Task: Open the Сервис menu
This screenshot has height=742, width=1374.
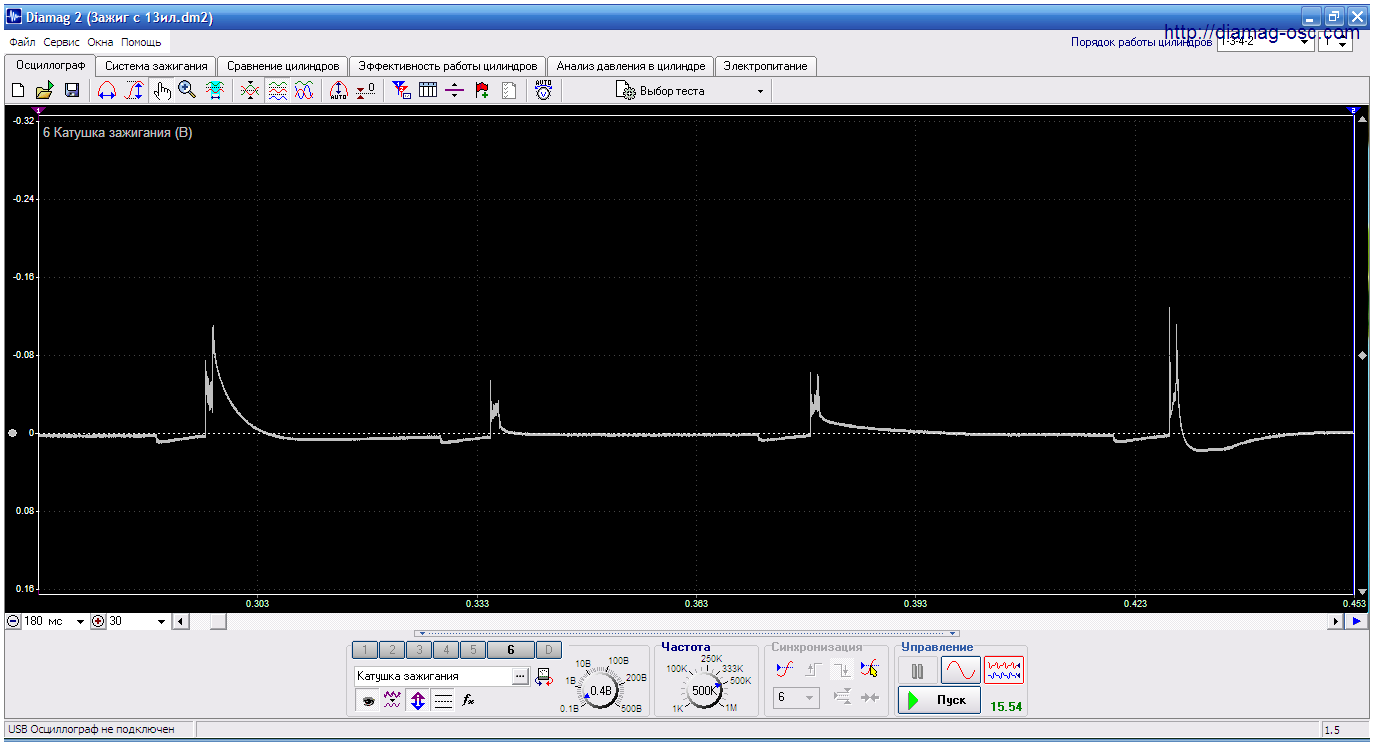Action: click(62, 42)
